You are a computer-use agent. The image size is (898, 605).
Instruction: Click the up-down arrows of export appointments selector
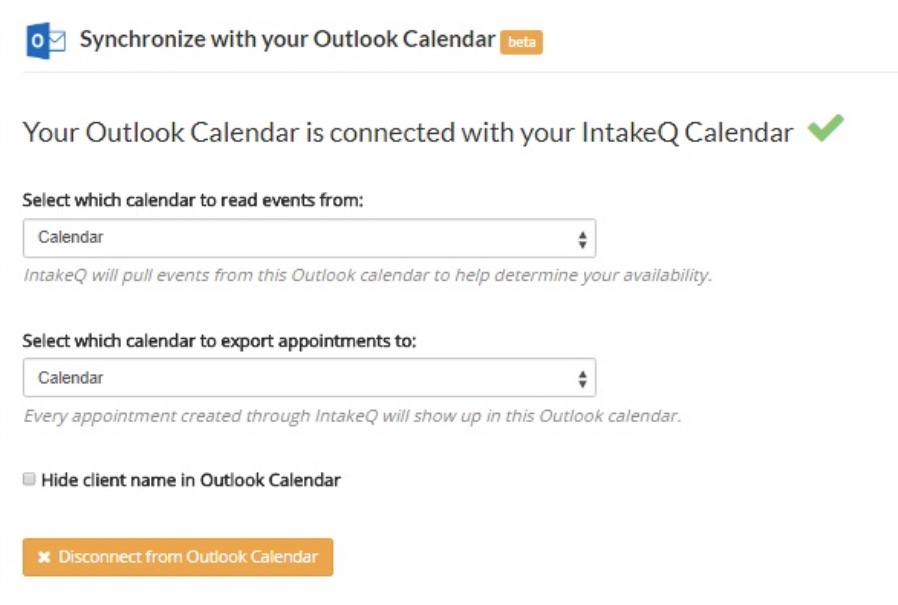582,379
